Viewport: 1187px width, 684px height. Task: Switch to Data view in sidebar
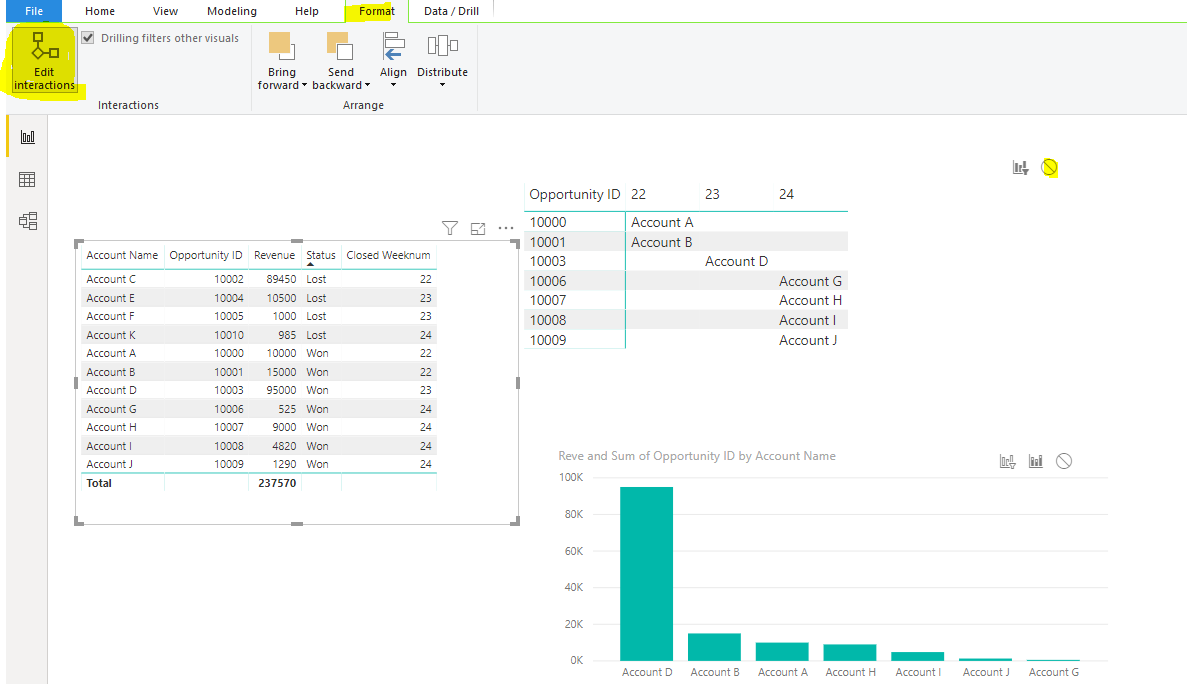27,179
